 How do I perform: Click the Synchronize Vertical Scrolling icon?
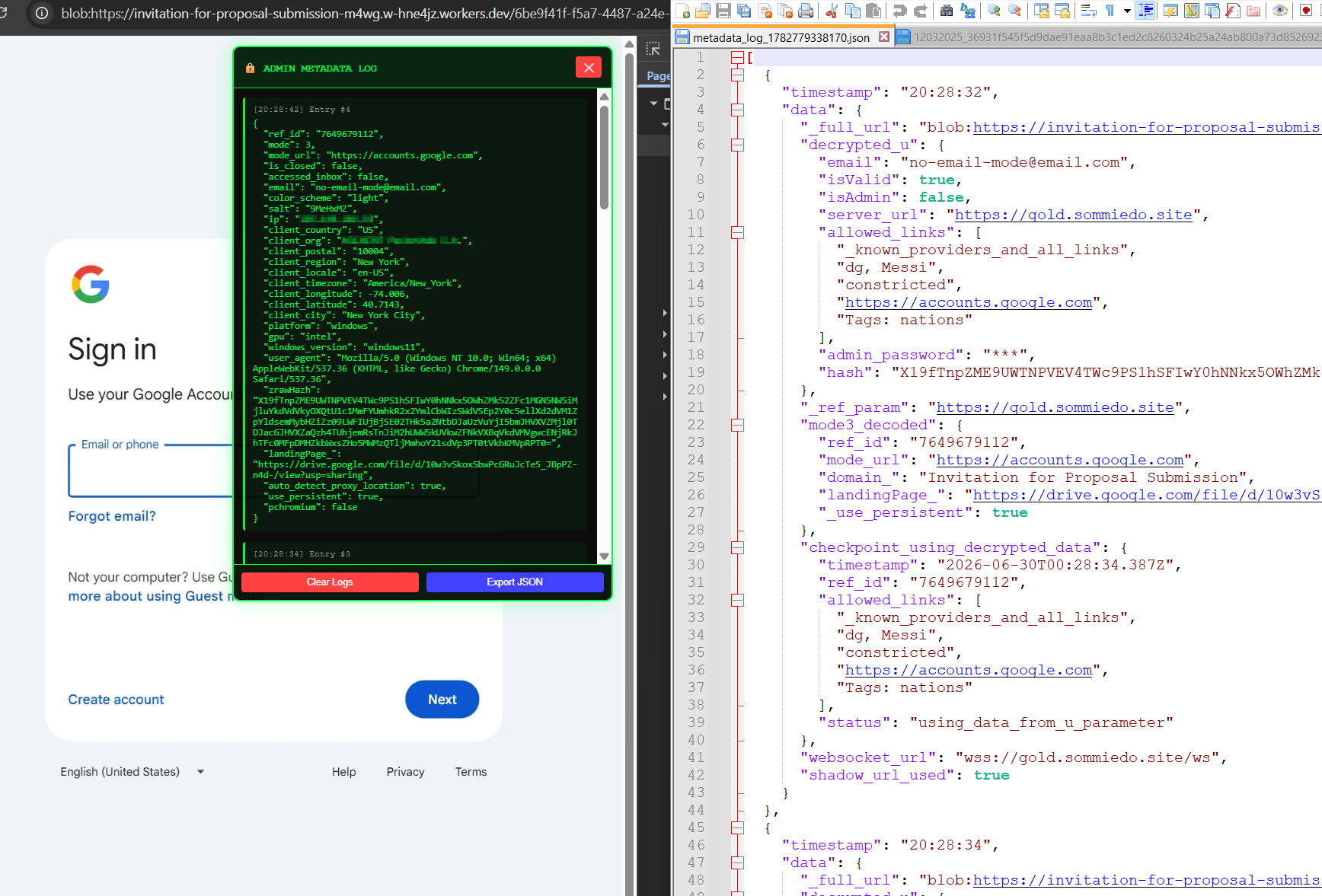[x=1041, y=11]
